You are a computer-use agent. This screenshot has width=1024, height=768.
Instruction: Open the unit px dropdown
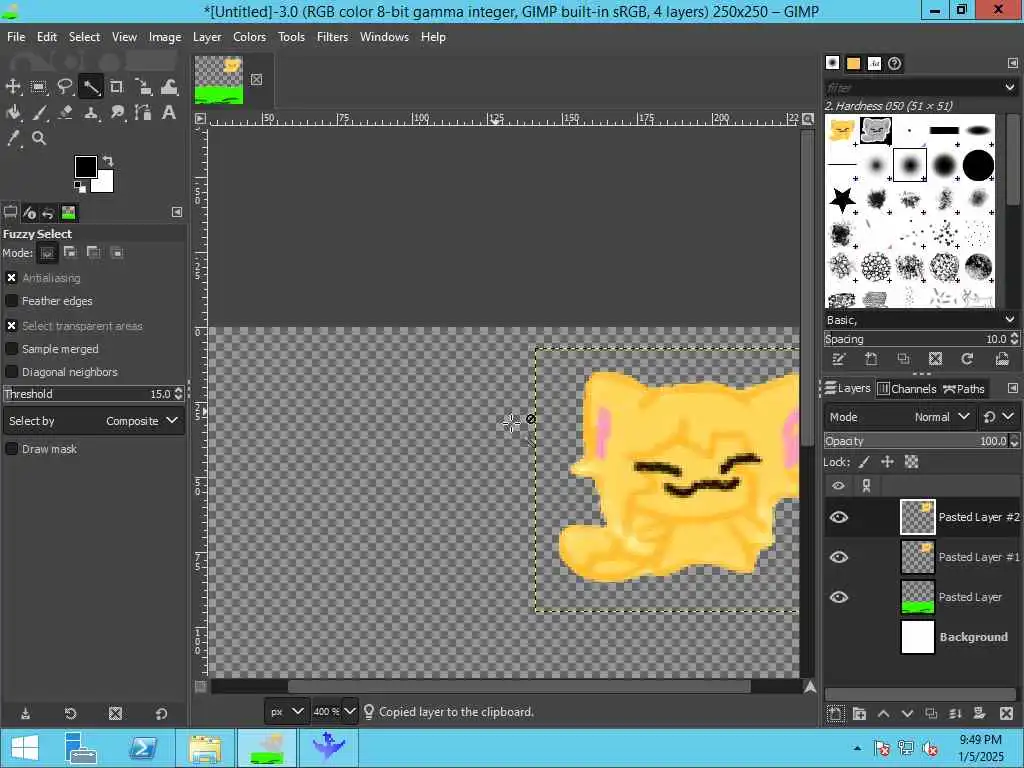tap(285, 711)
